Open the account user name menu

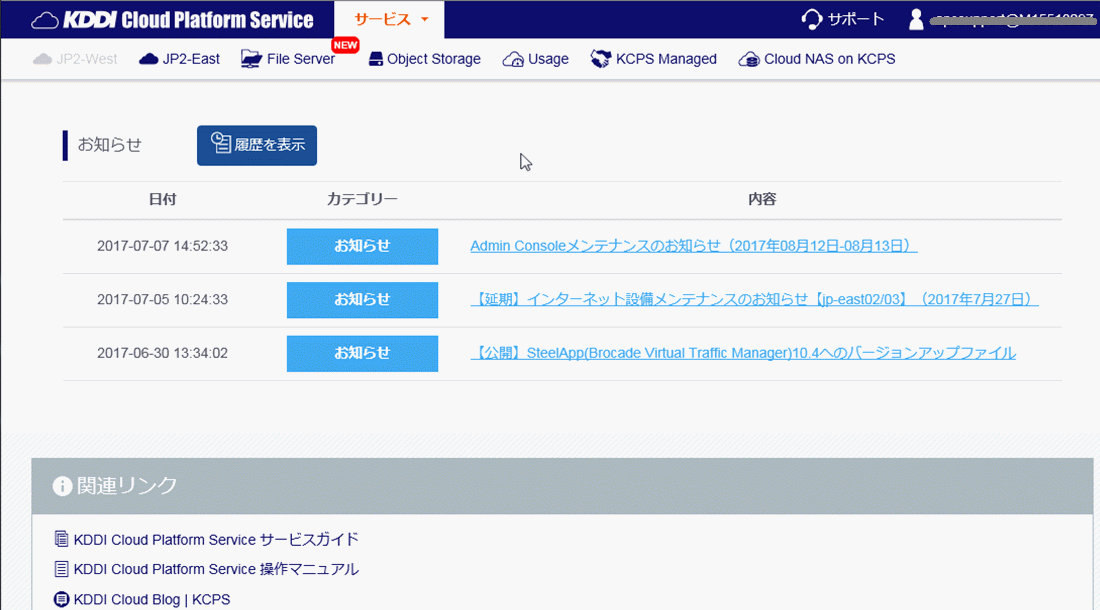coord(1012,20)
